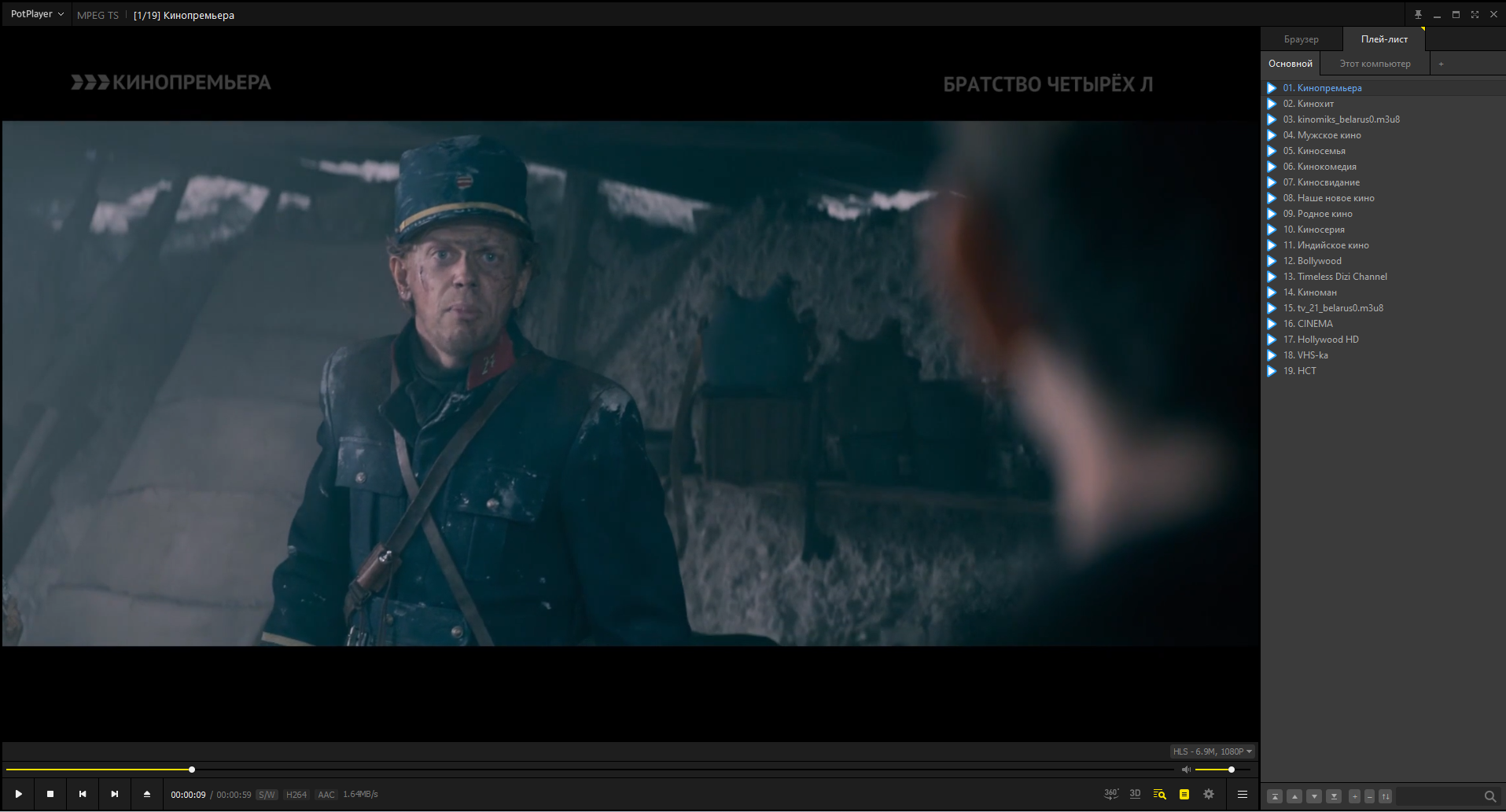Image resolution: width=1506 pixels, height=812 pixels.
Task: Select playlist item 19. НСТ
Action: tap(1384, 371)
